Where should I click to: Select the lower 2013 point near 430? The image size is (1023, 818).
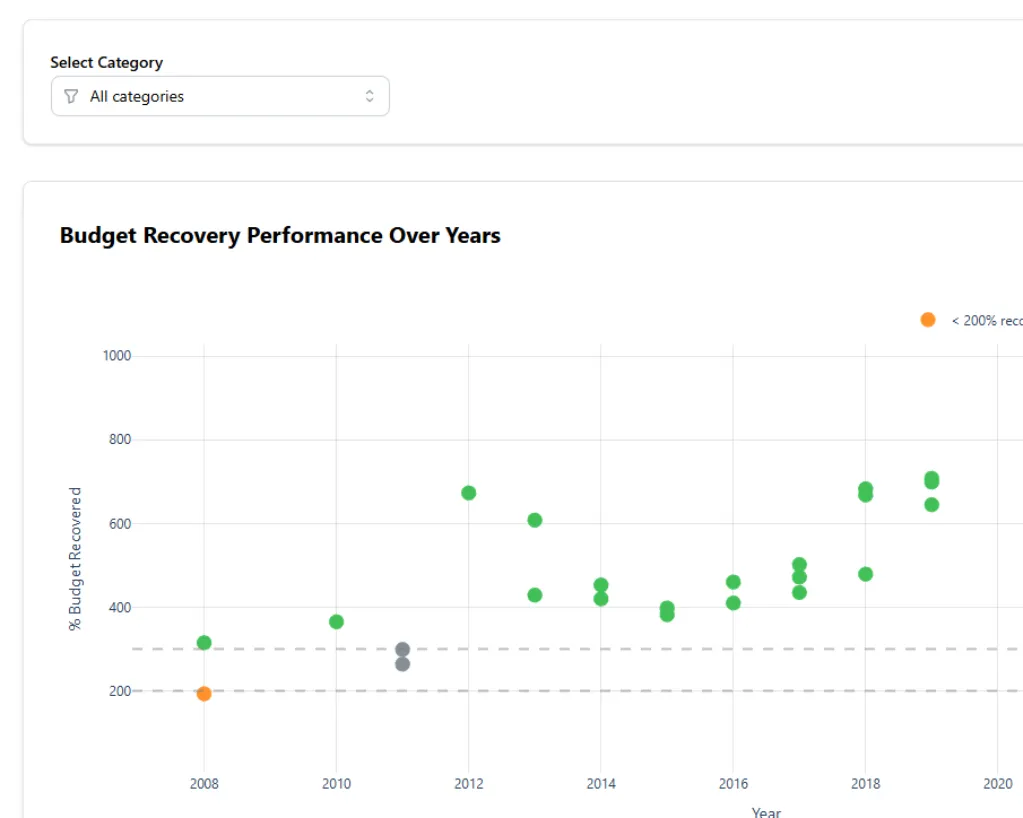(535, 595)
